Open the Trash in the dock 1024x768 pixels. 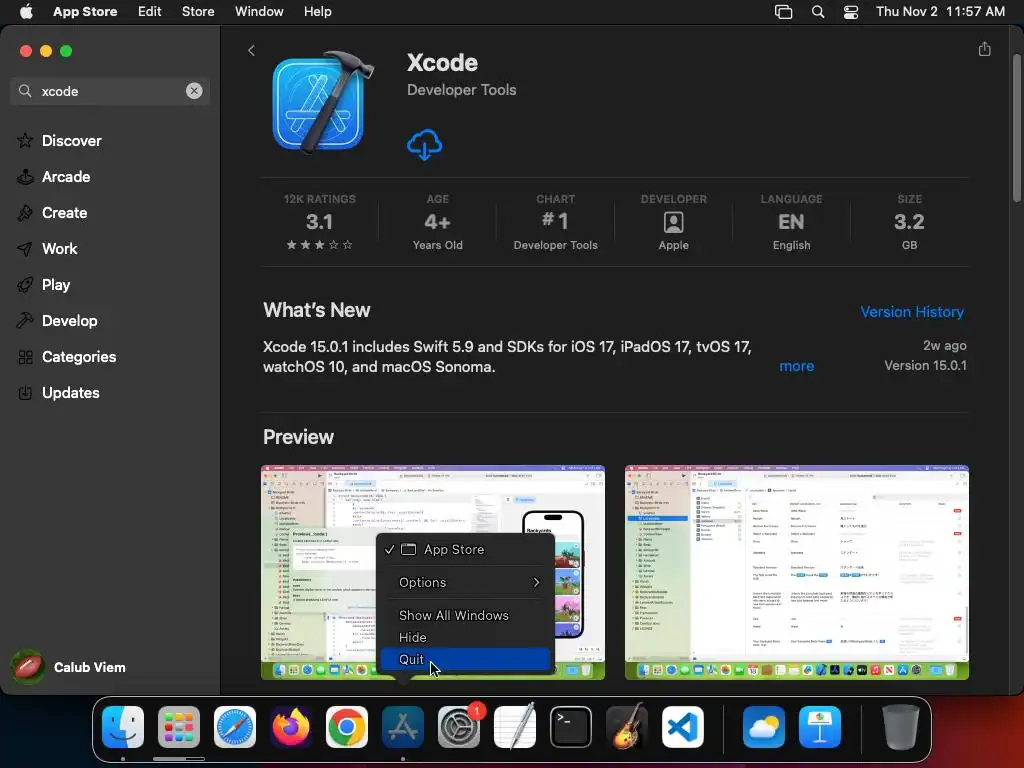point(901,726)
